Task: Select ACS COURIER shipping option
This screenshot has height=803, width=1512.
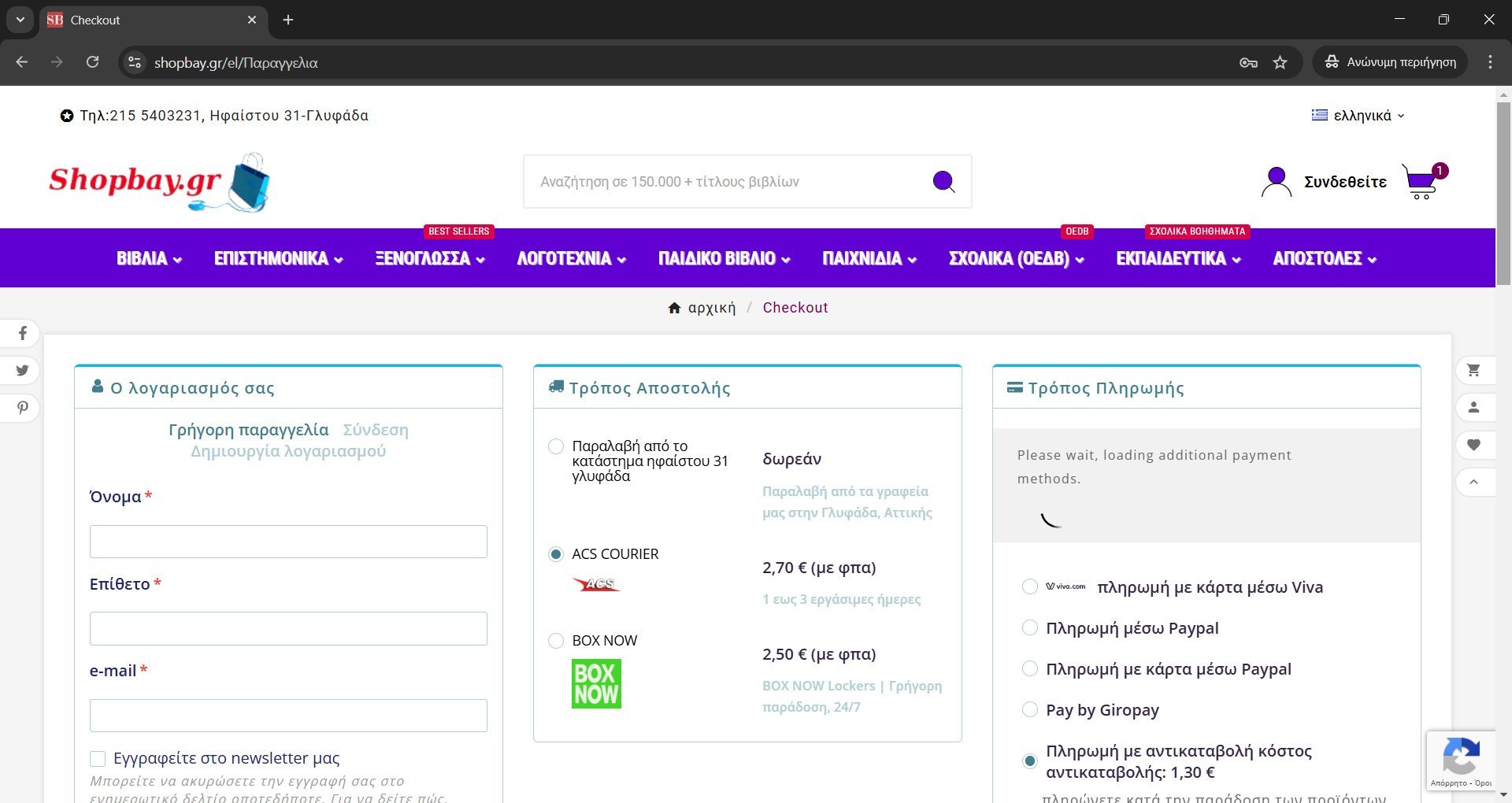Action: click(556, 554)
